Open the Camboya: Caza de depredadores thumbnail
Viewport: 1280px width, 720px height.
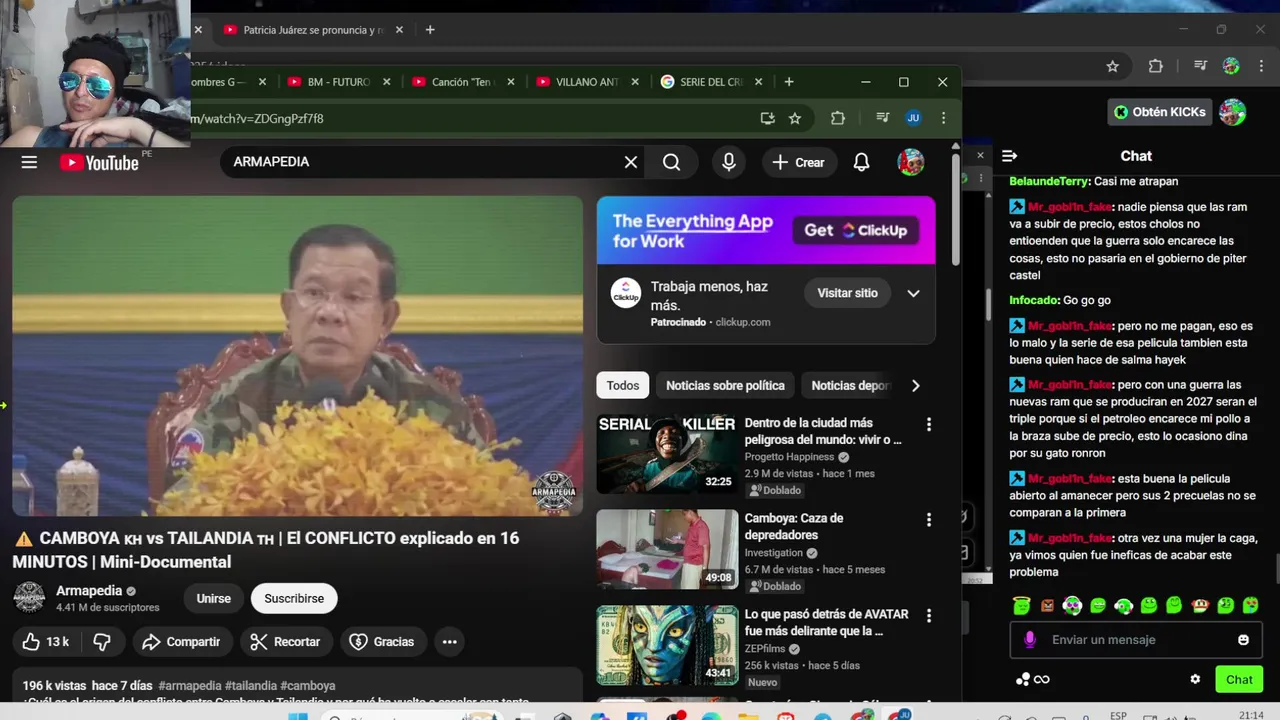point(667,549)
